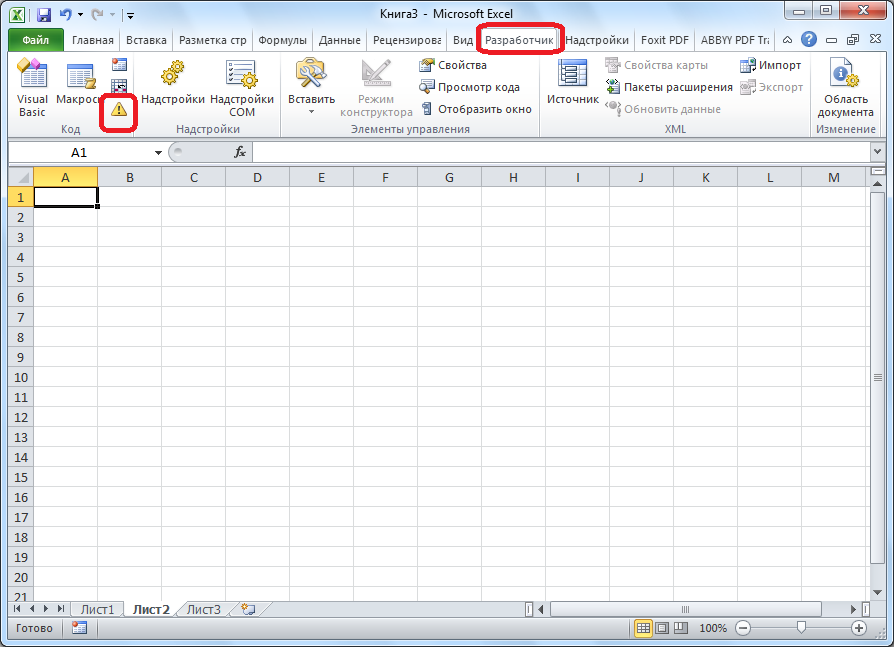Open Customize Quick Access Toolbar dropdown
The image size is (894, 647).
click(x=130, y=15)
